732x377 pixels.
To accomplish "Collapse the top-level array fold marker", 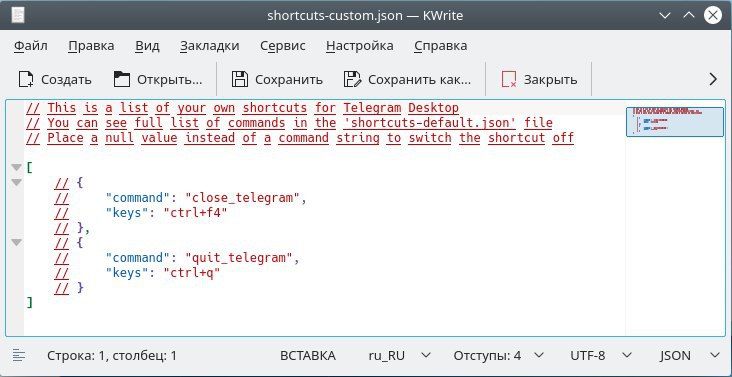I will click(x=16, y=167).
